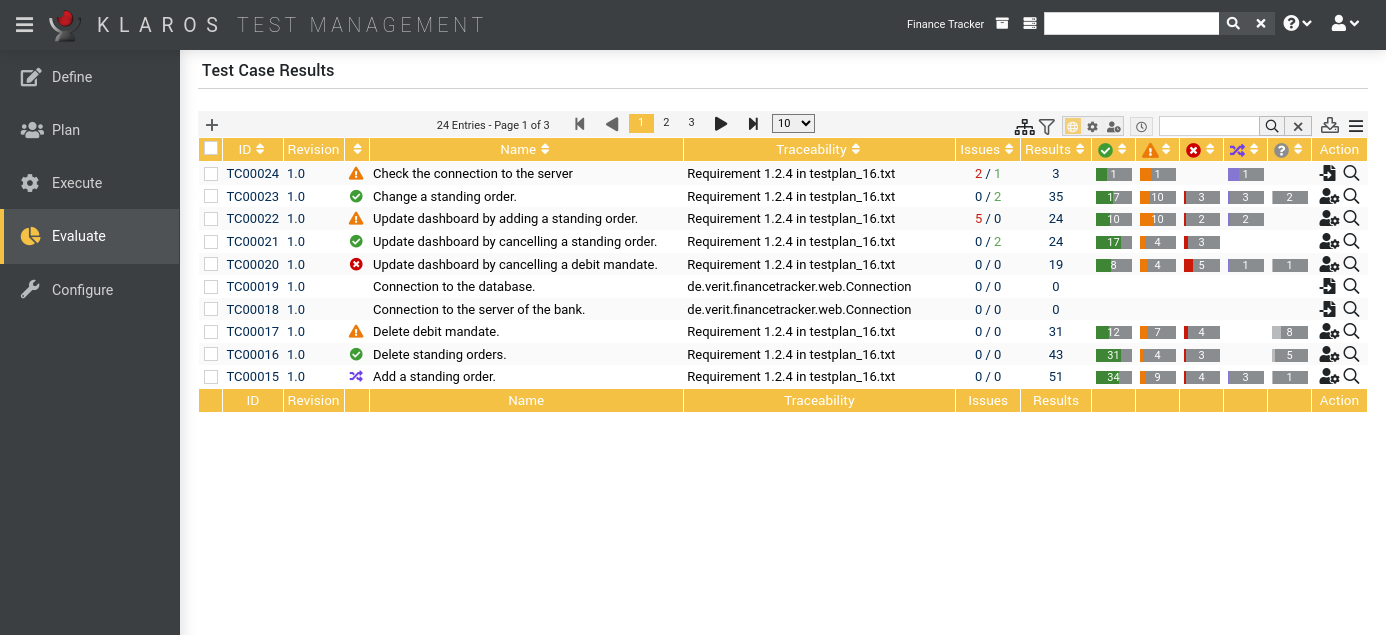Click the export/download icon above the Action column
The width and height of the screenshot is (1386, 635).
point(1330,126)
